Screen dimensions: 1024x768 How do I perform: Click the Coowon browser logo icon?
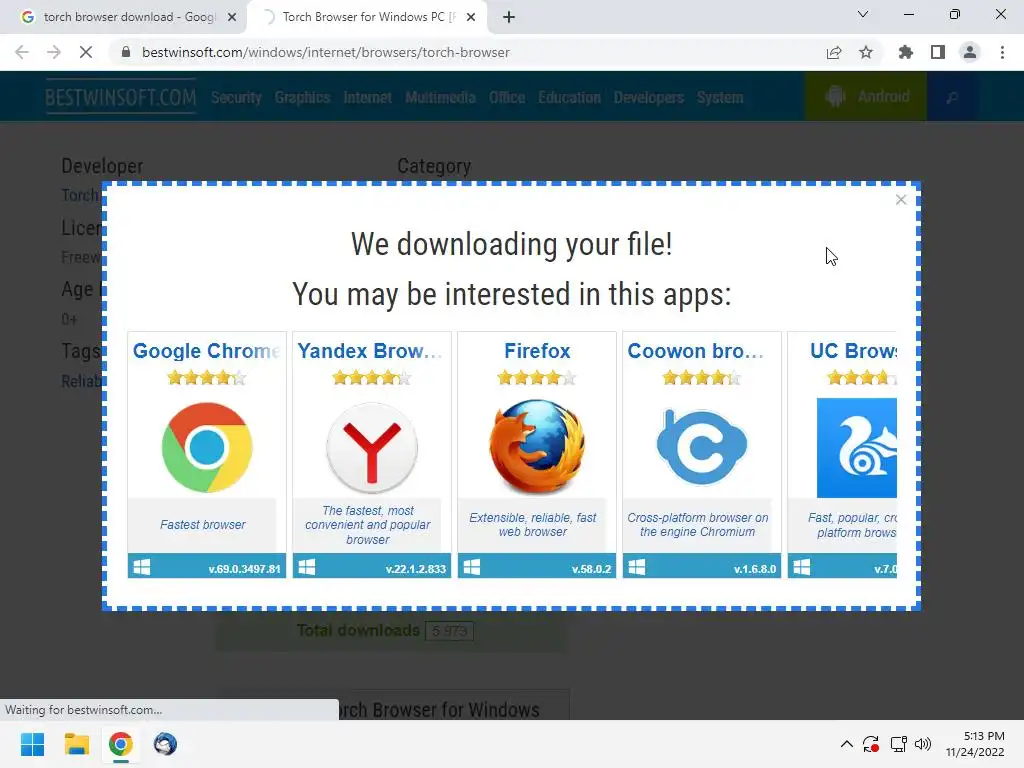(x=701, y=447)
